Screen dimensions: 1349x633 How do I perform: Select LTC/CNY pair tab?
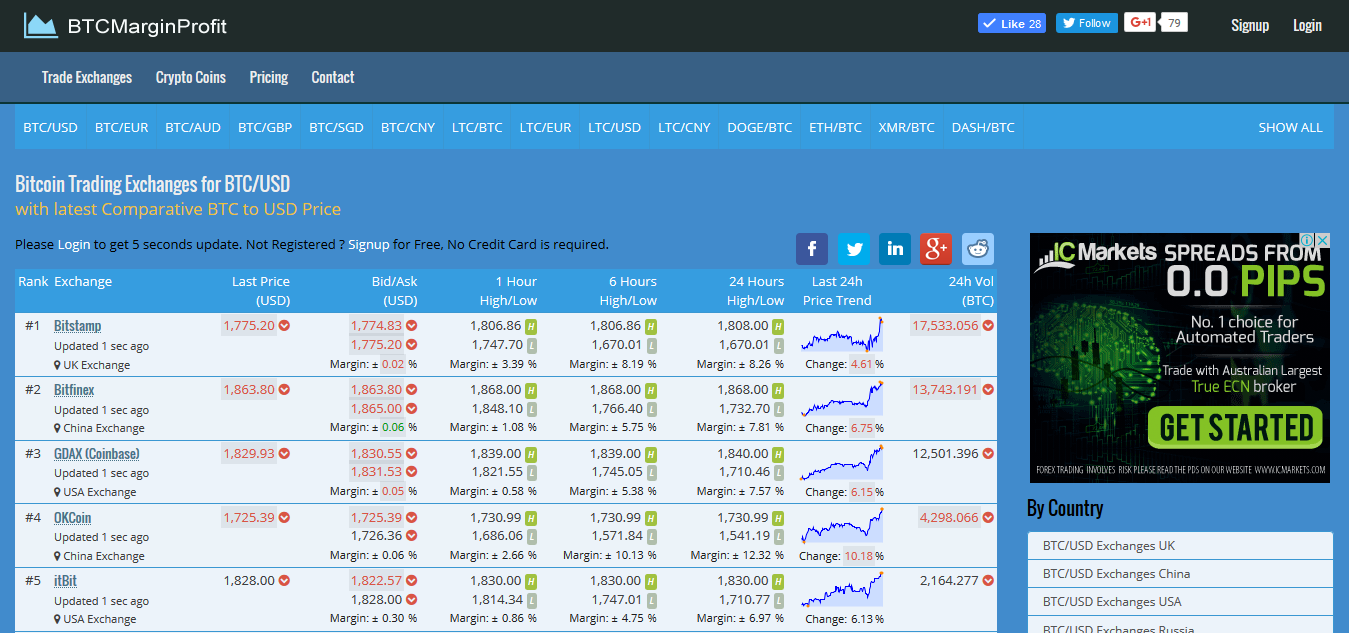pos(684,127)
